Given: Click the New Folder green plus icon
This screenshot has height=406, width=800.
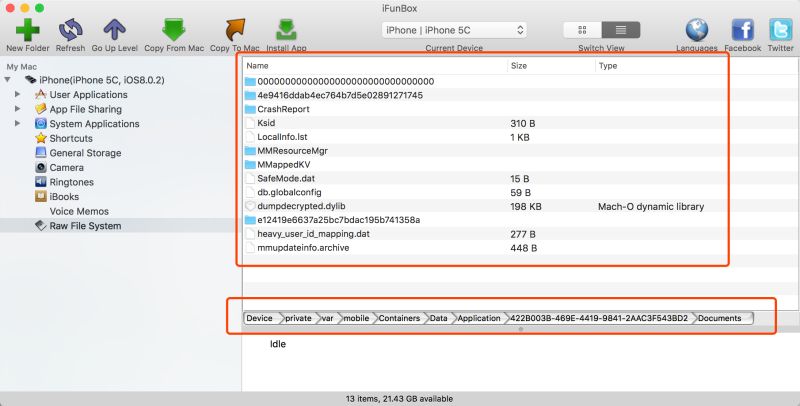Looking at the screenshot, I should (x=28, y=30).
